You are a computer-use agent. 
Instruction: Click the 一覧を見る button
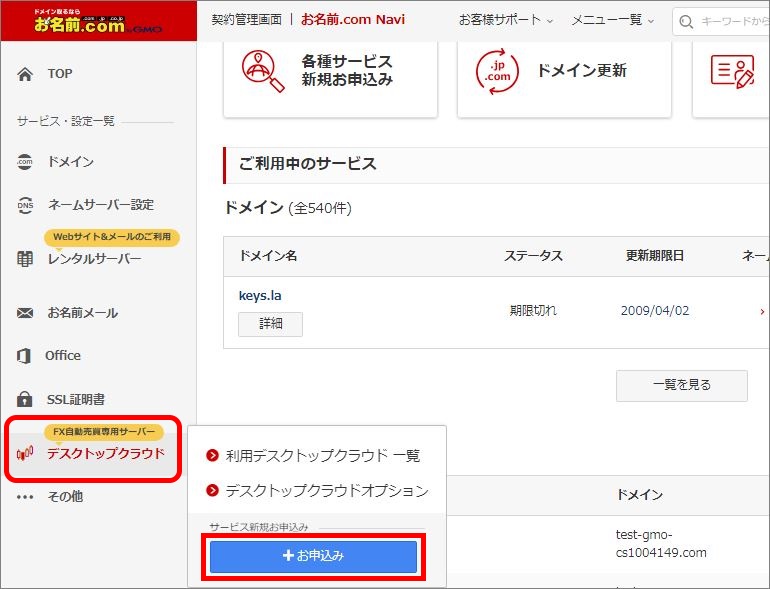click(x=682, y=385)
